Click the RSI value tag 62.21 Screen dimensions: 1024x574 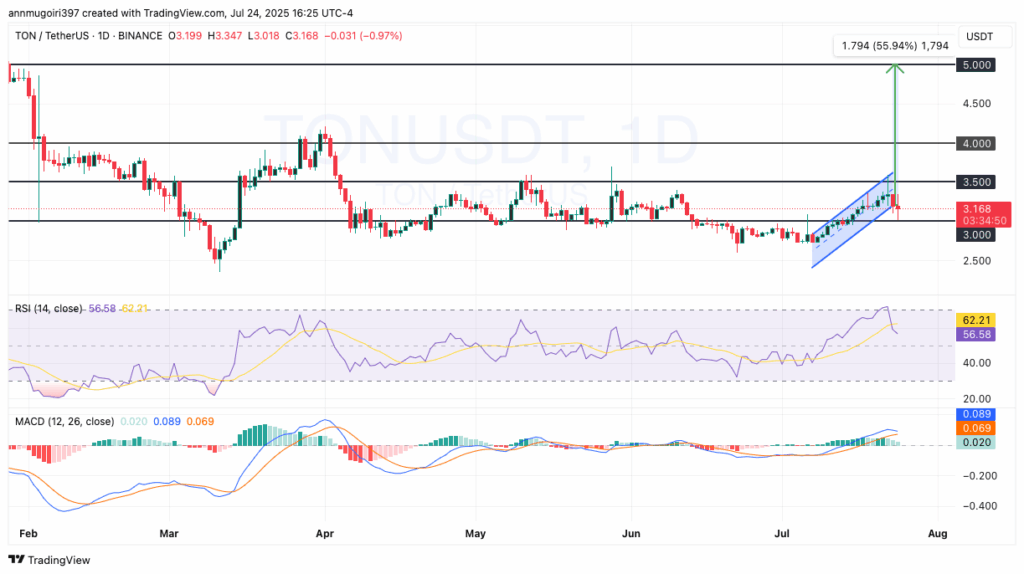point(976,320)
